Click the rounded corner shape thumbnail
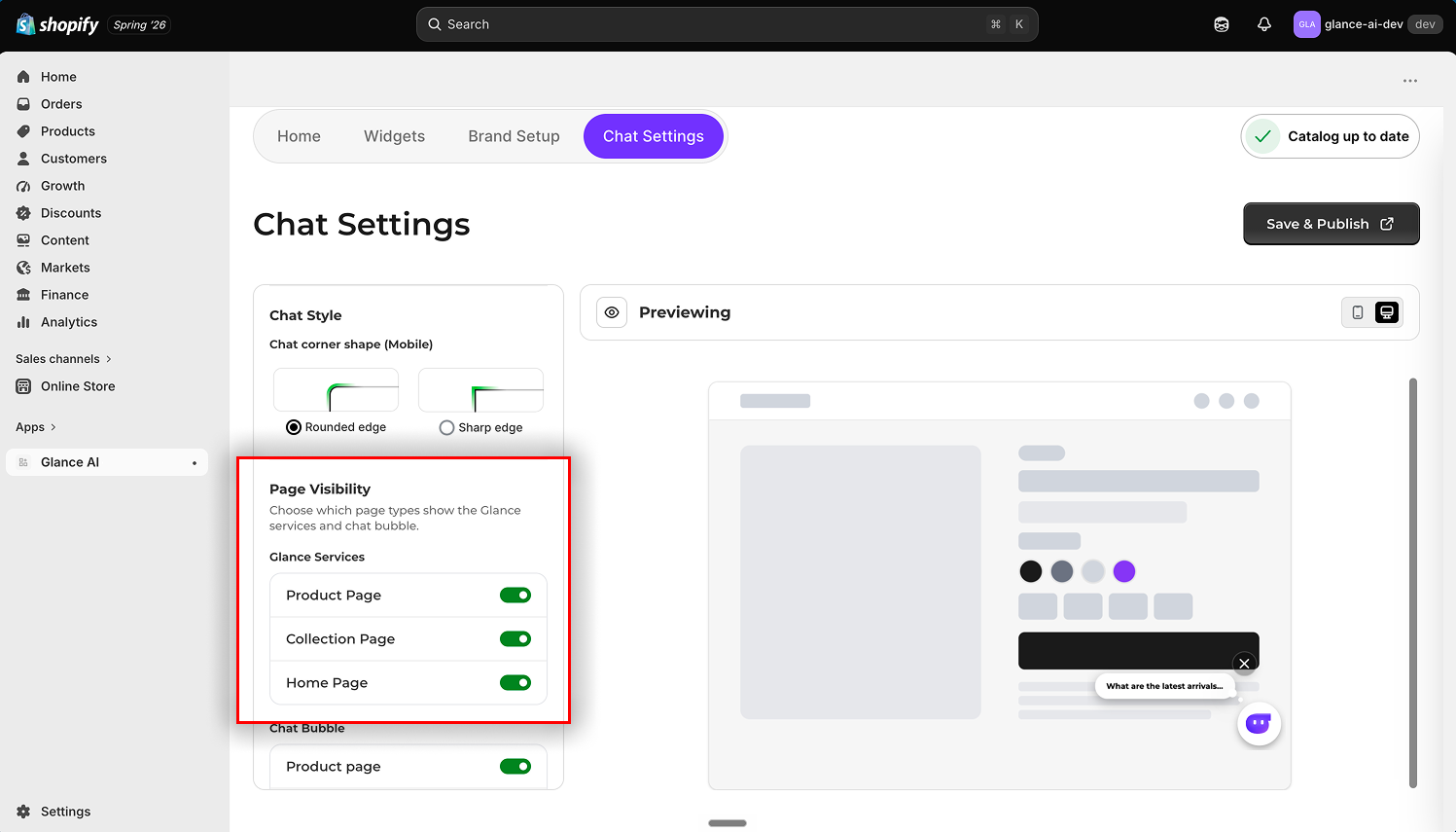The width and height of the screenshot is (1456, 832). 336,390
